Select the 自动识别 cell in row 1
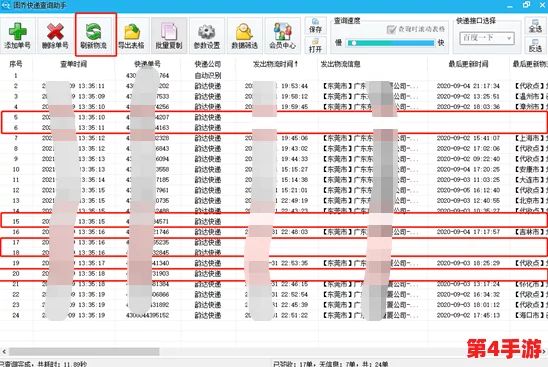The width and height of the screenshot is (548, 367). (x=208, y=75)
